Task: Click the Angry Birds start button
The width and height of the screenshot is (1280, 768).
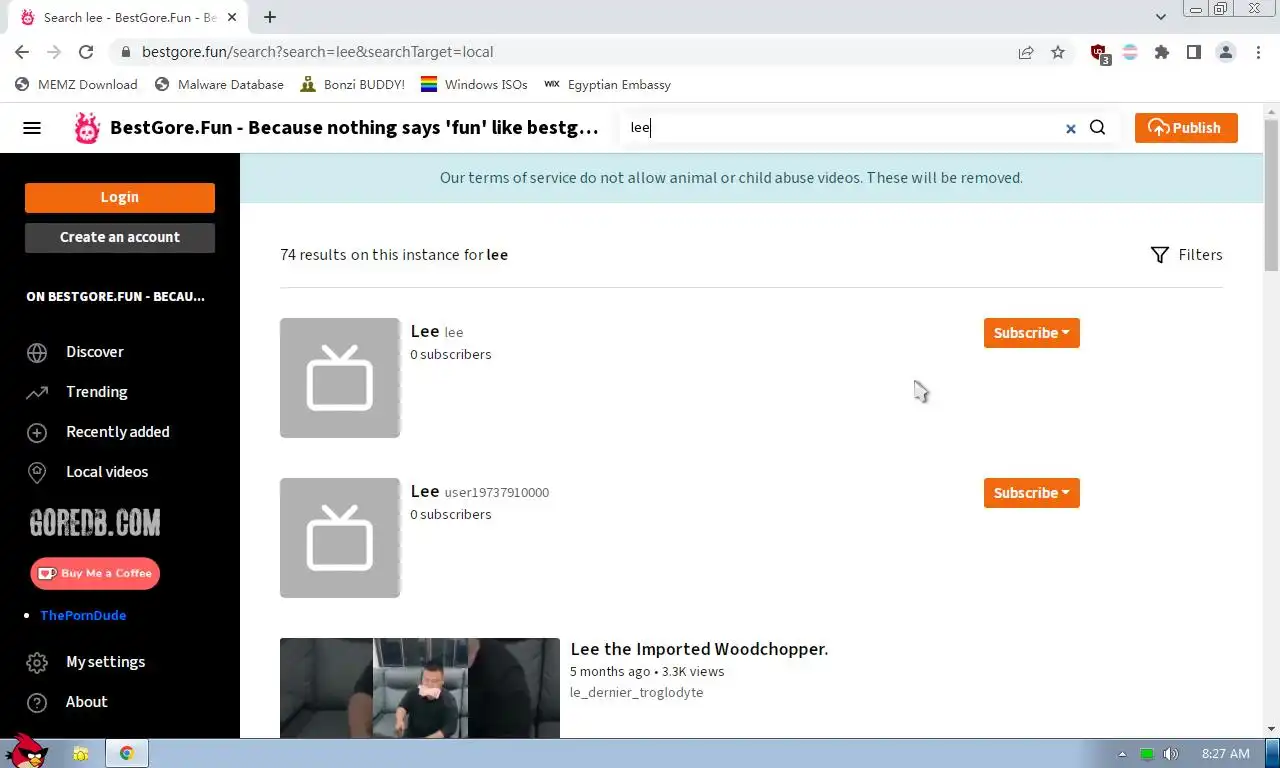Action: 25,750
